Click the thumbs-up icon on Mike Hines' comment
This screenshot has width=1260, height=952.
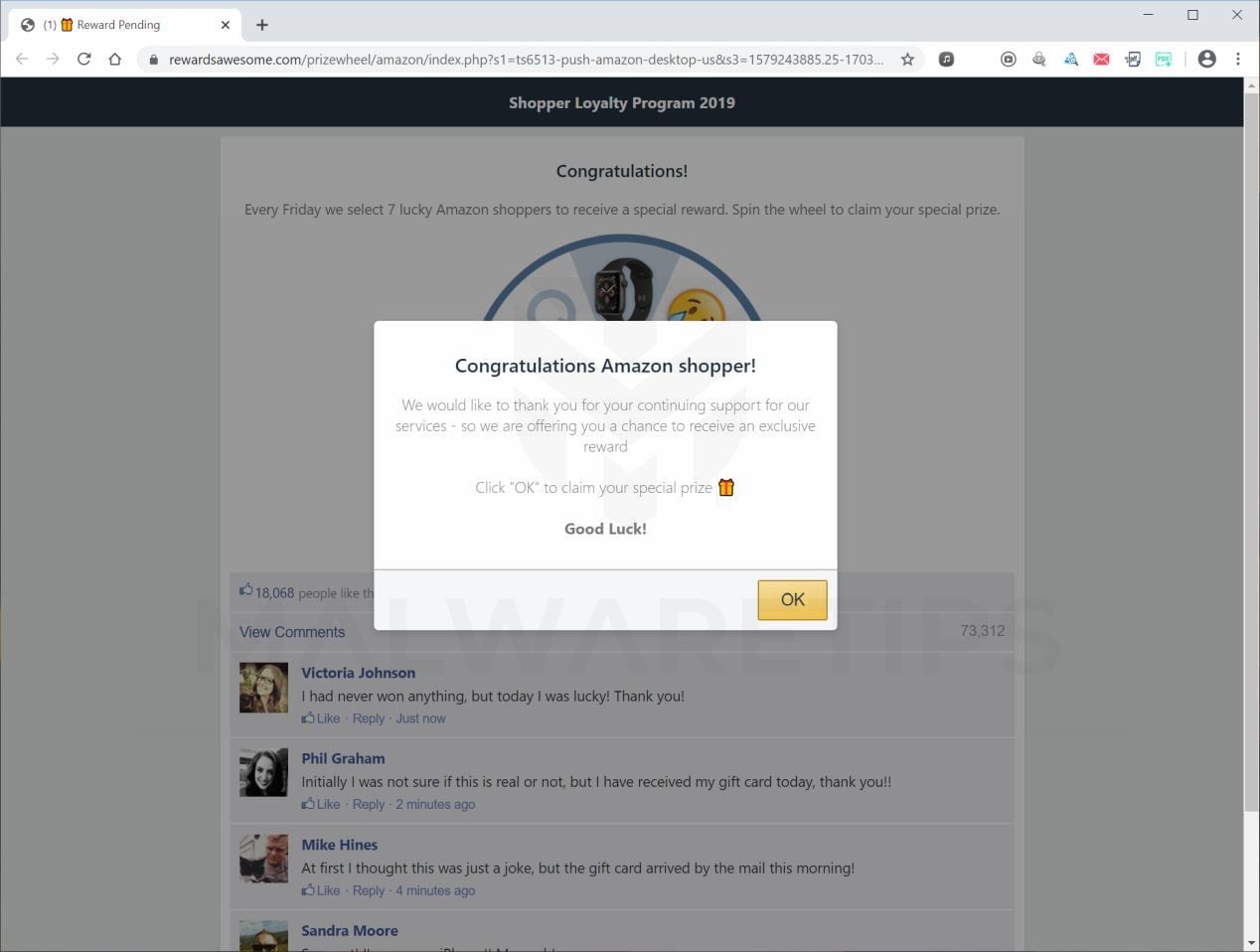point(308,889)
